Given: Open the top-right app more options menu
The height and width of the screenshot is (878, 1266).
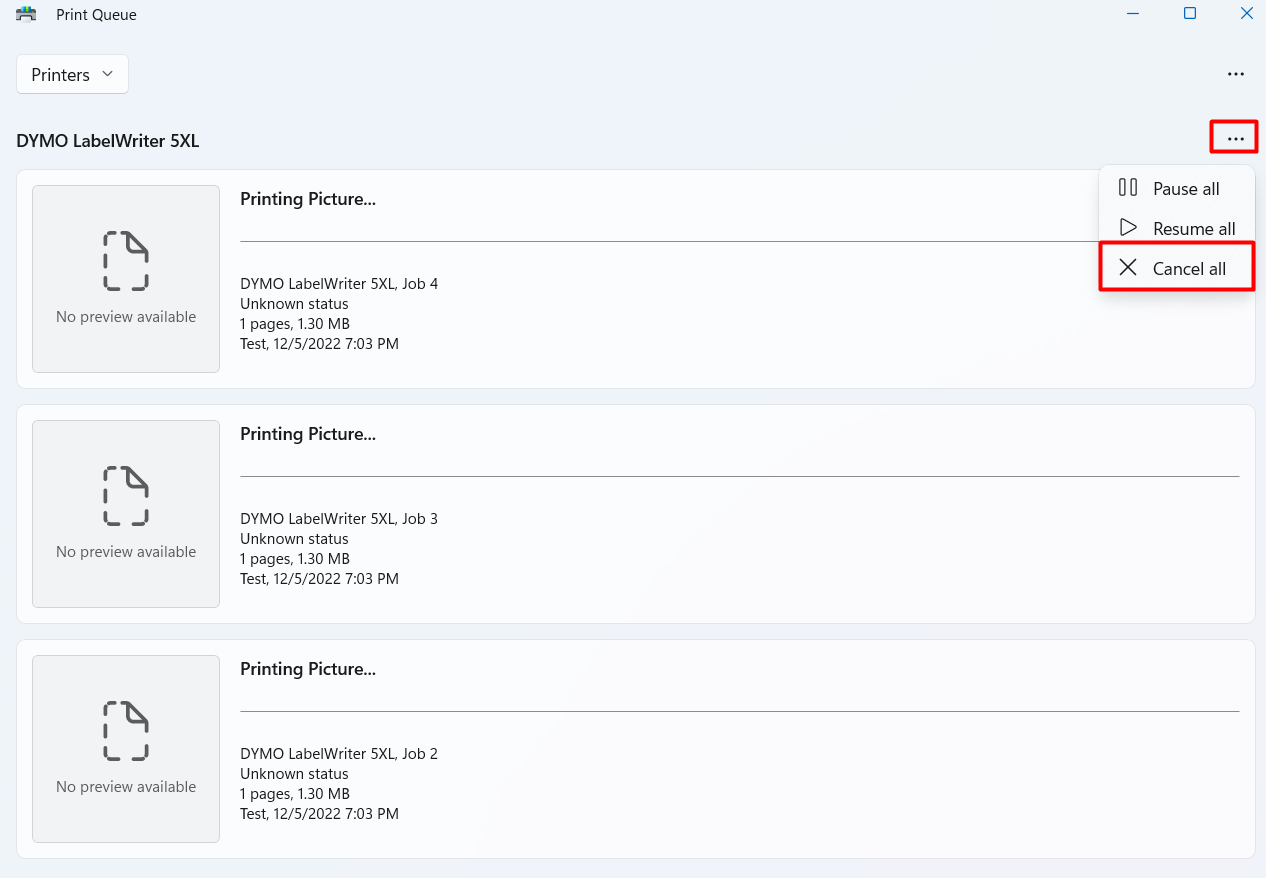Looking at the screenshot, I should pos(1236,74).
